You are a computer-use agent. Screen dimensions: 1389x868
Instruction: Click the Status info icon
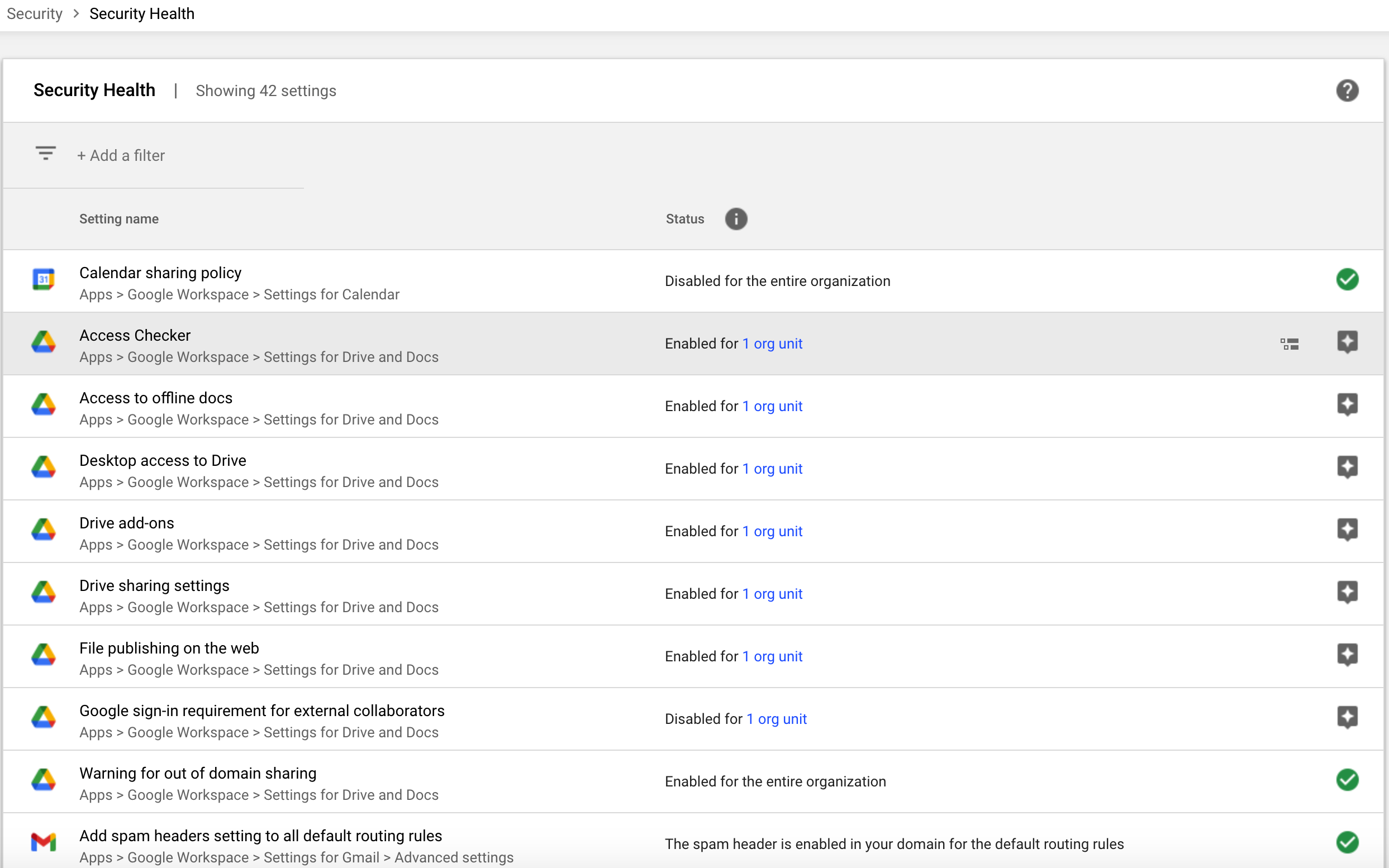pyautogui.click(x=735, y=219)
